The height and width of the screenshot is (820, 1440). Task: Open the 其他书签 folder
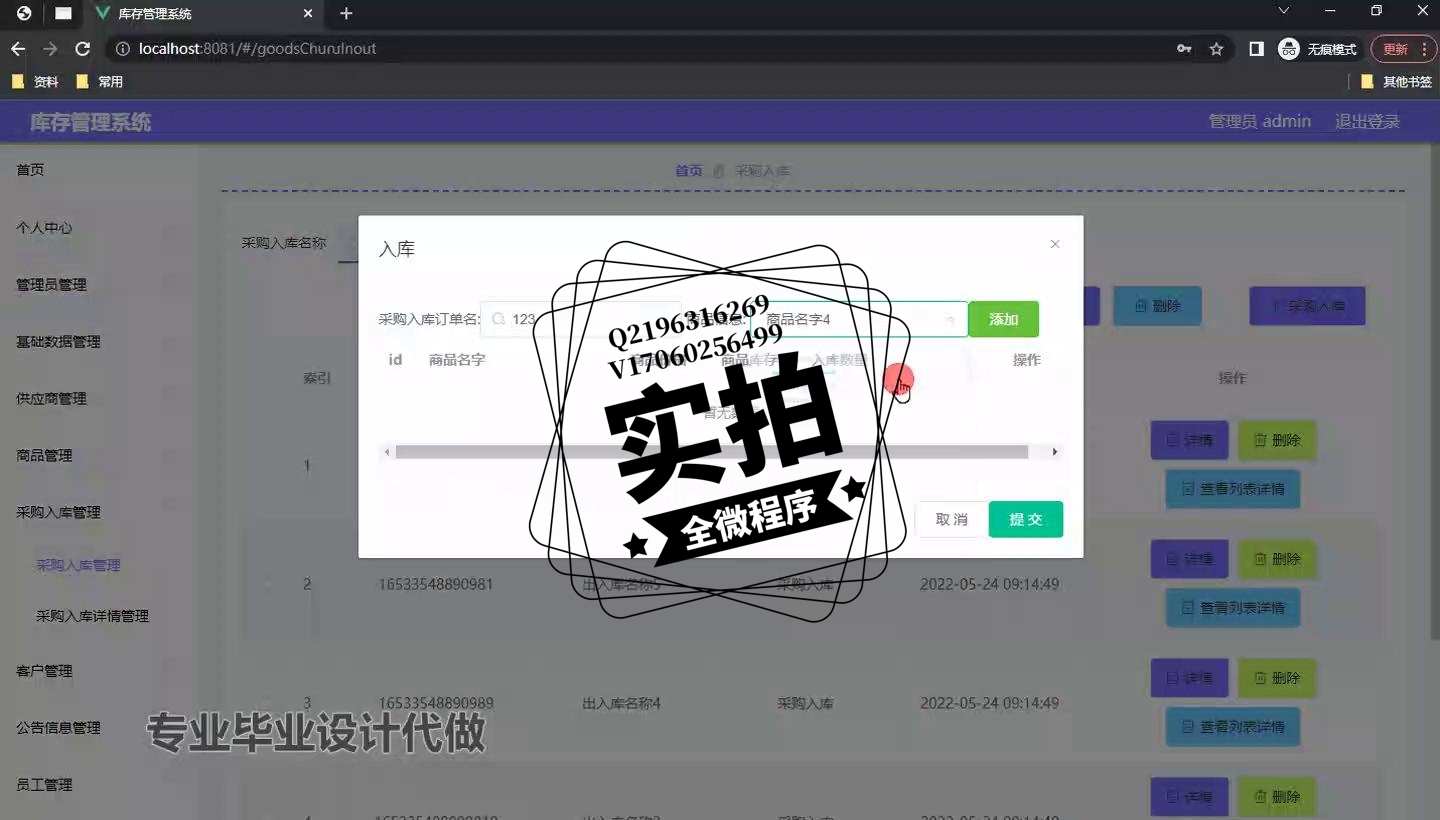click(x=1396, y=82)
